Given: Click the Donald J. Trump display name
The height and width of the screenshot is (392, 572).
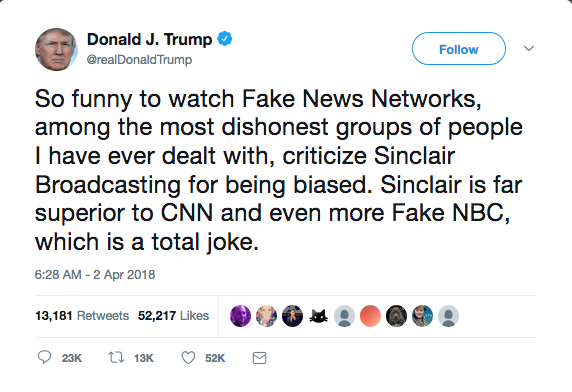Looking at the screenshot, I should coord(149,39).
